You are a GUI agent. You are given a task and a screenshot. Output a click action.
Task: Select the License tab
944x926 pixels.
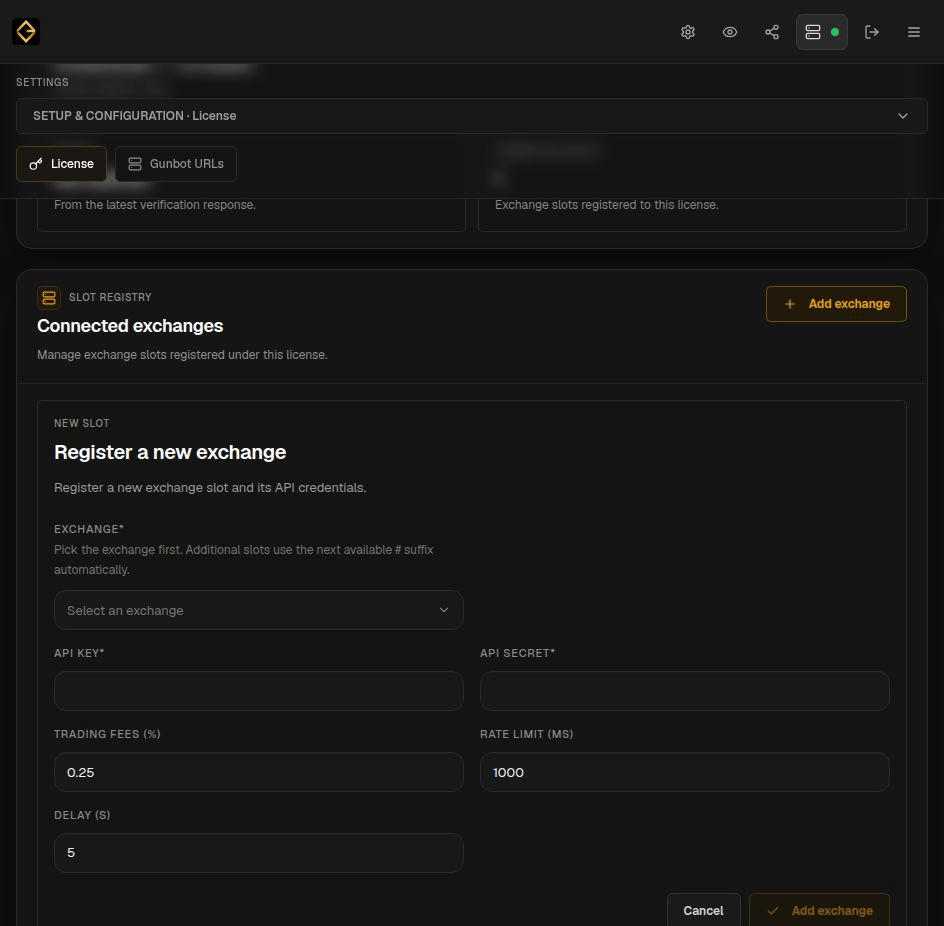point(61,164)
